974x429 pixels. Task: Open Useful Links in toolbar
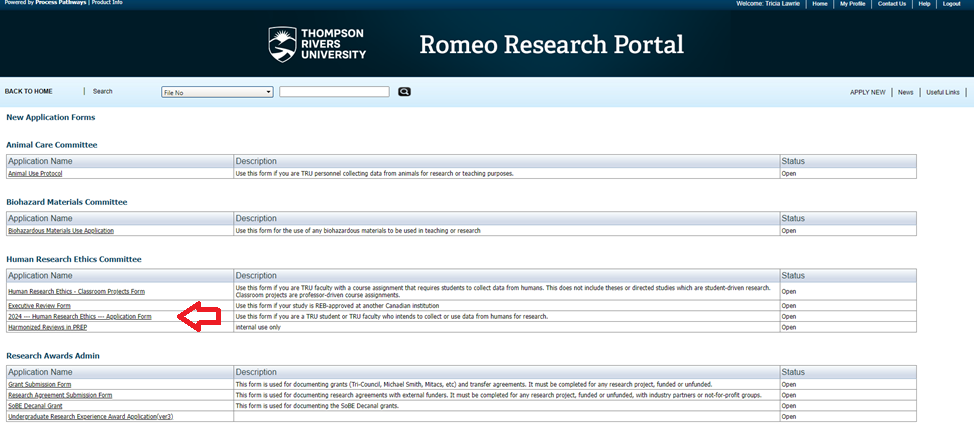[x=942, y=92]
